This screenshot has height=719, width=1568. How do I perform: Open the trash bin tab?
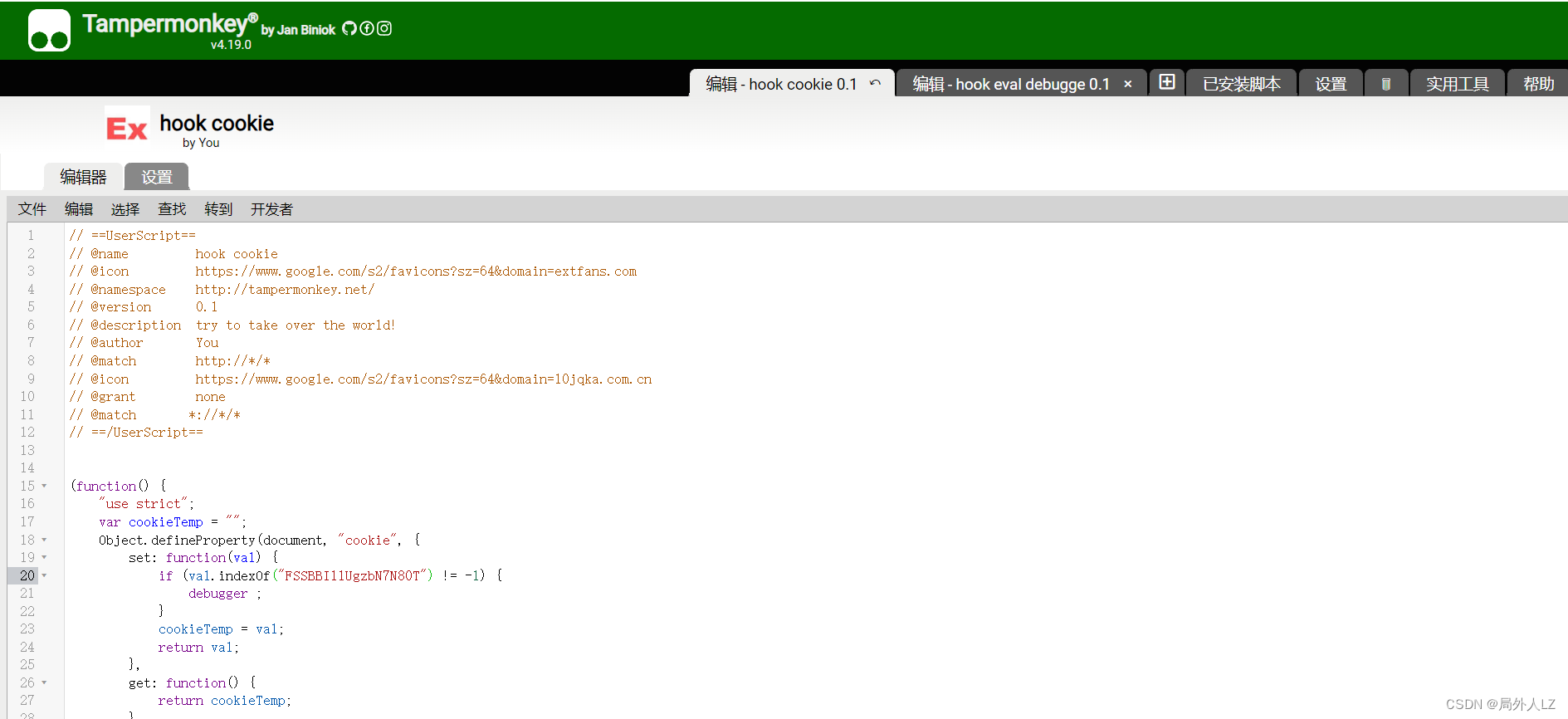pos(1385,84)
